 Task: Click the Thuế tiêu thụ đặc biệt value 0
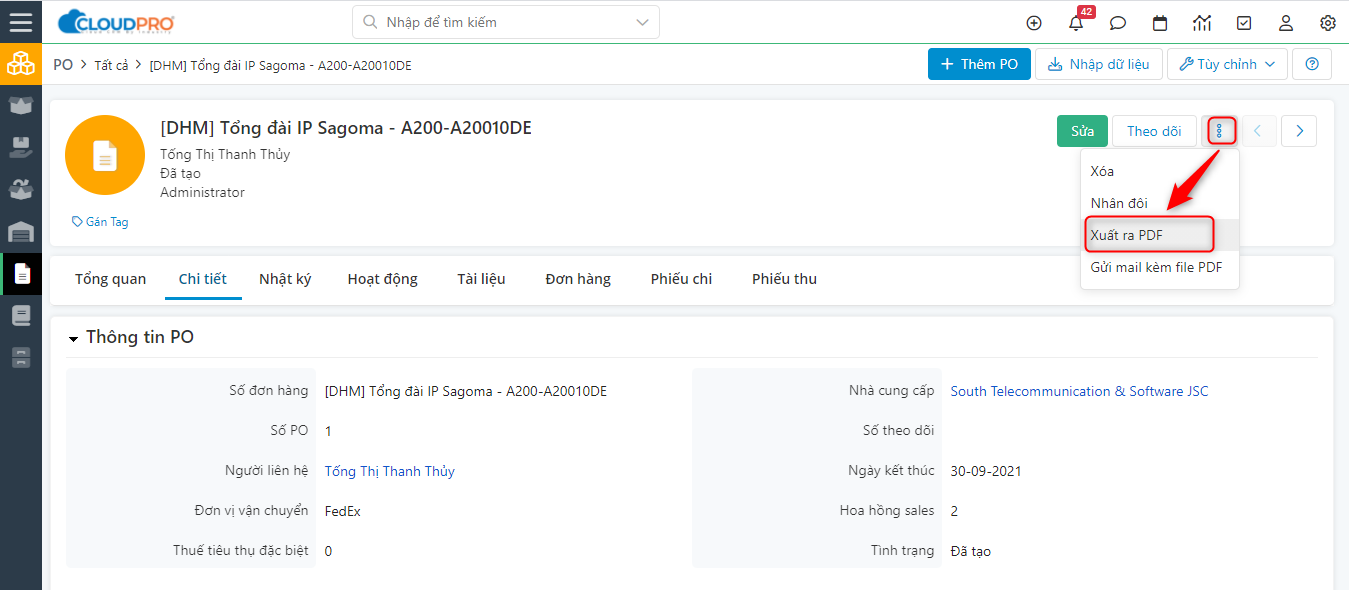click(328, 551)
